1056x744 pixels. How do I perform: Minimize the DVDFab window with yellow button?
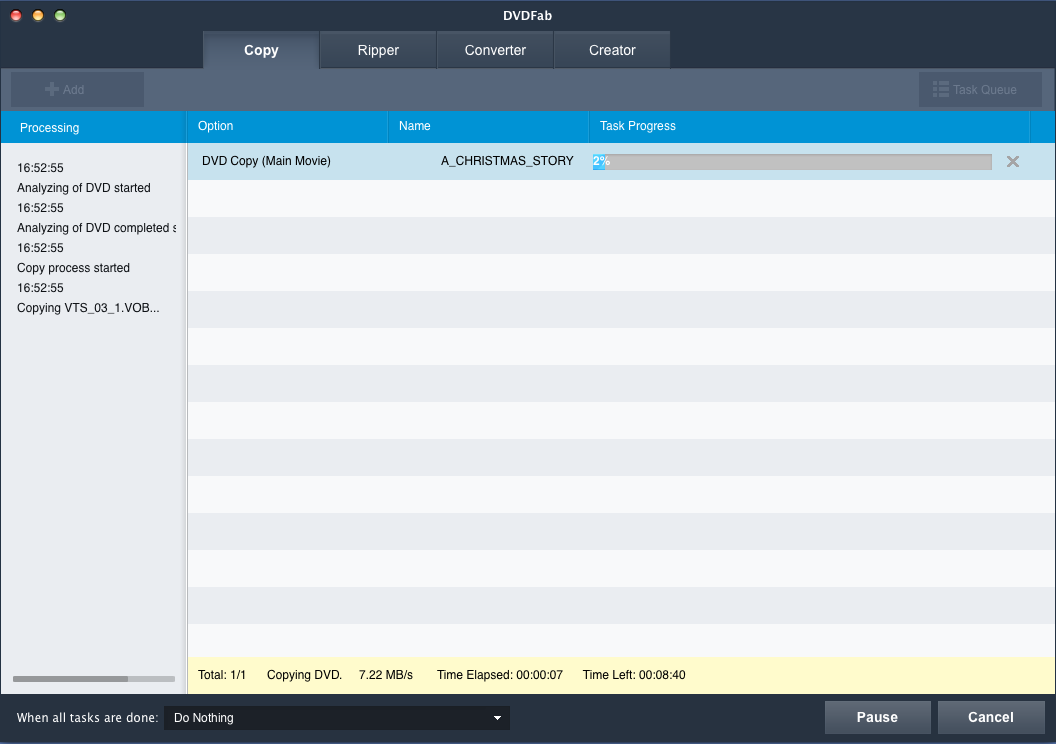click(38, 15)
